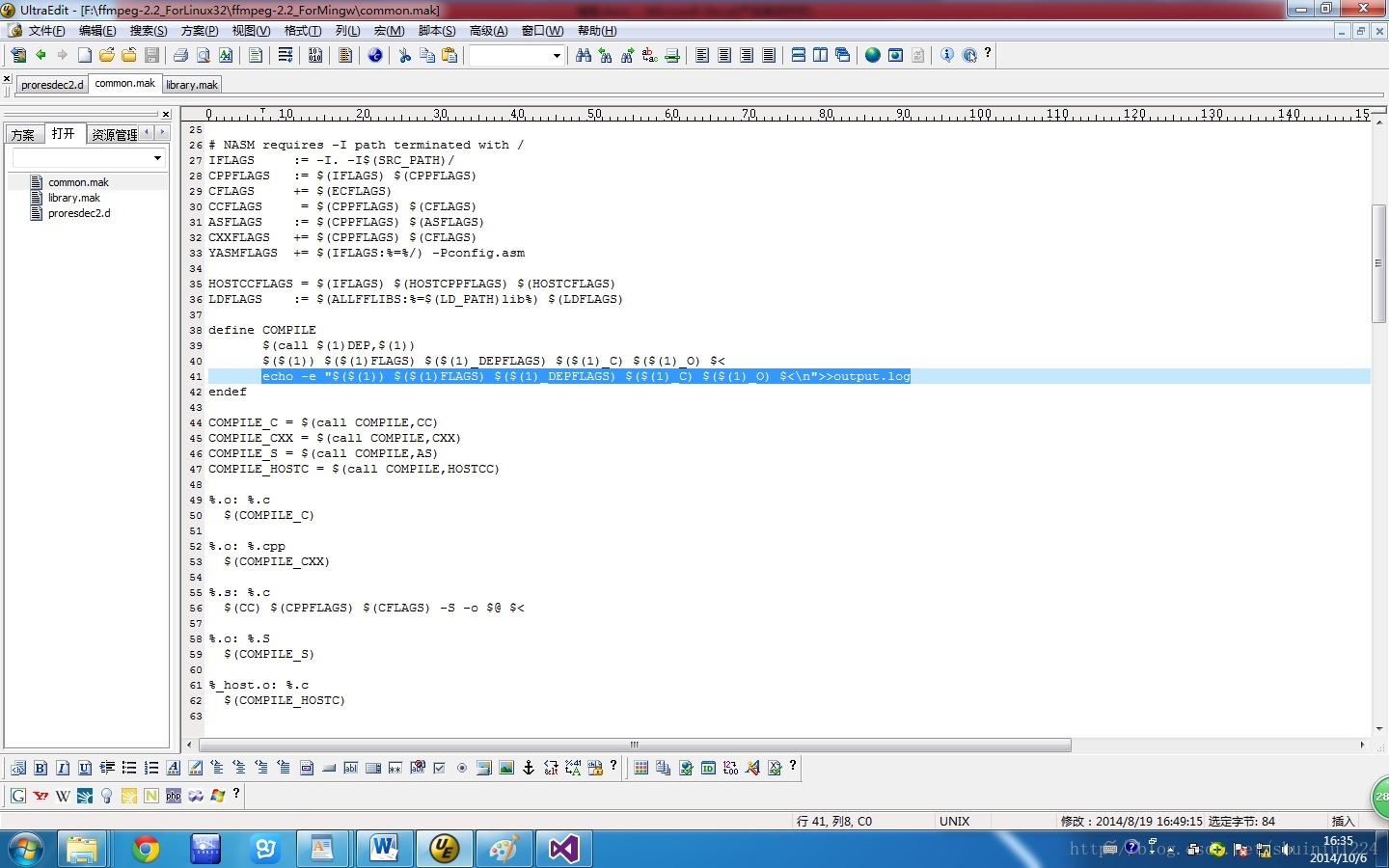
Task: Click the Paste clipboard icon
Action: coord(449,55)
